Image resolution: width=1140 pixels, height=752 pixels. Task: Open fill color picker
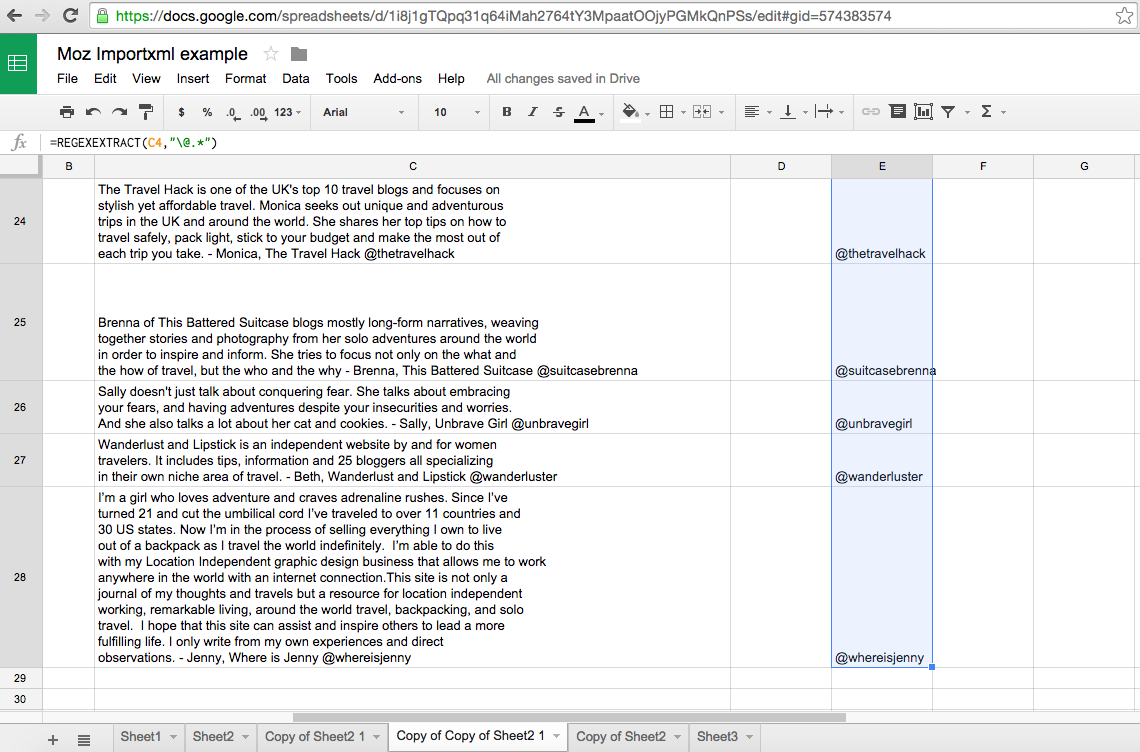coord(631,112)
